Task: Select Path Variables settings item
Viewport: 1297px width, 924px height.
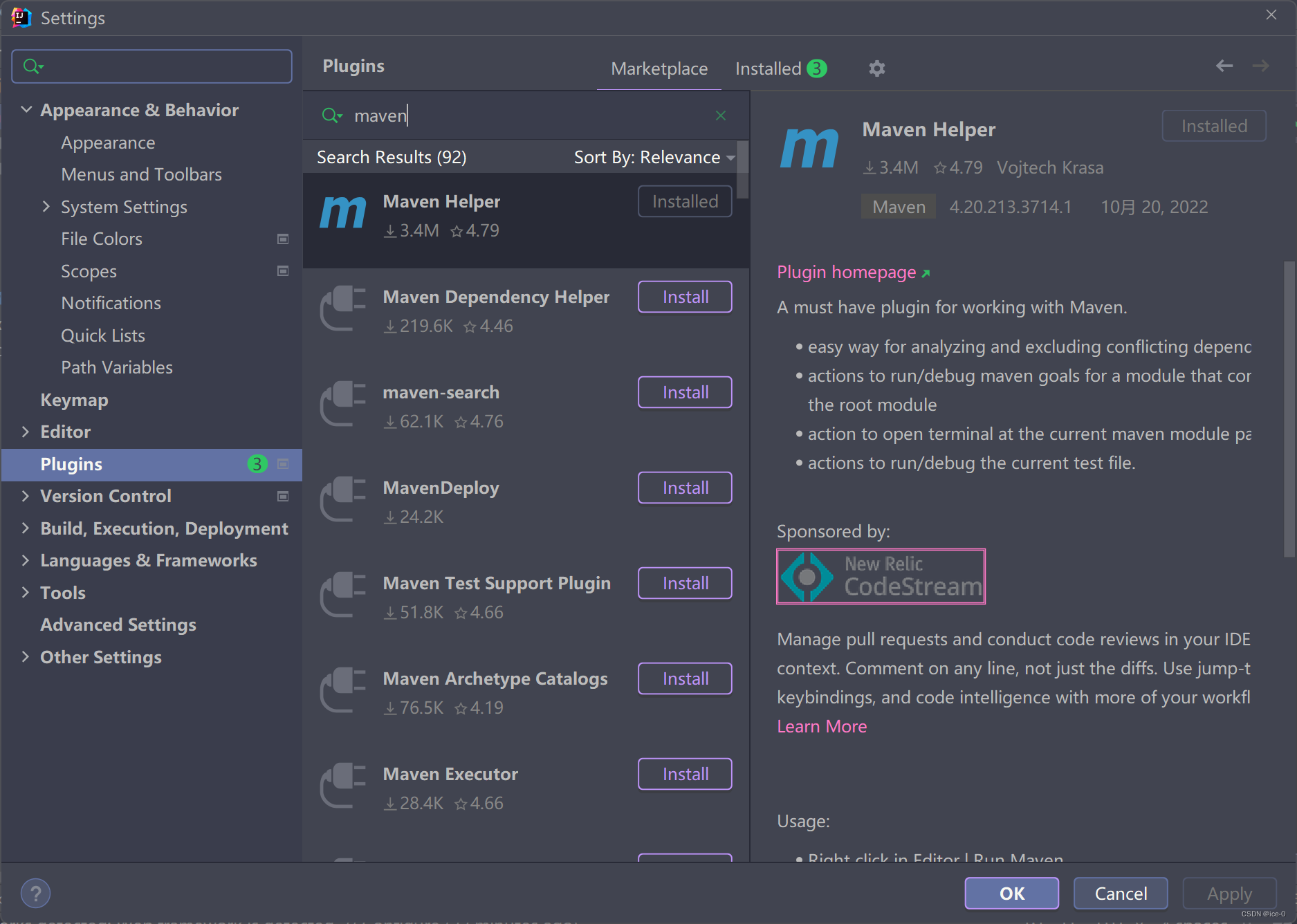Action: click(117, 367)
